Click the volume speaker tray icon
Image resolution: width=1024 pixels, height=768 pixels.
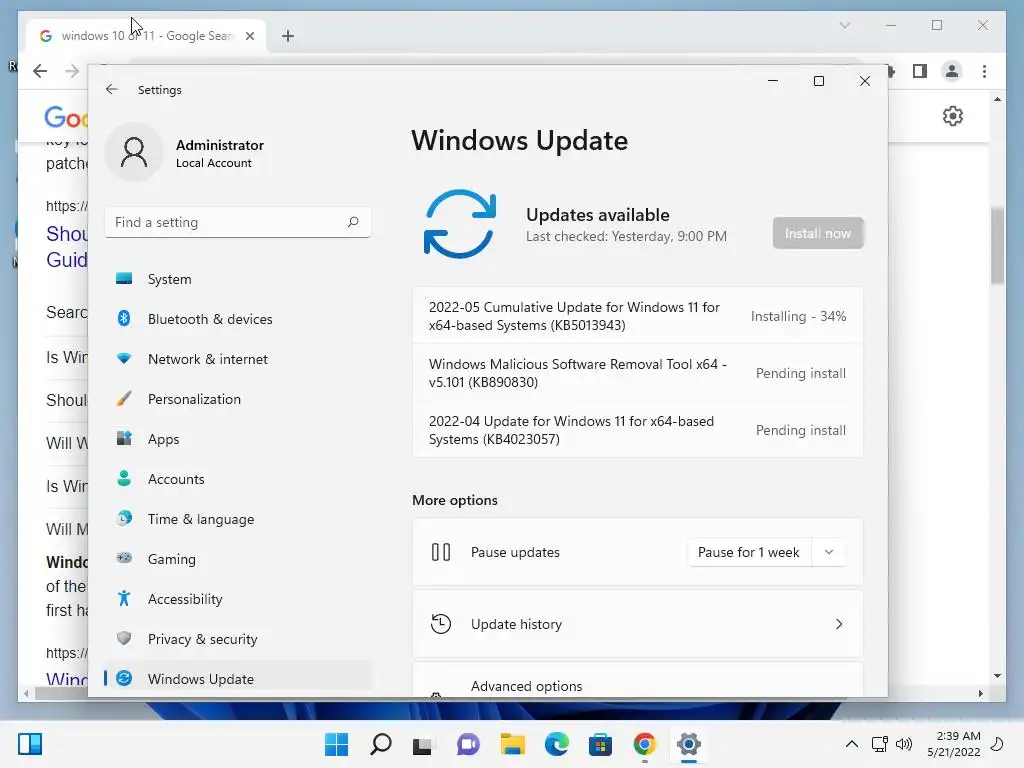pyautogui.click(x=904, y=744)
